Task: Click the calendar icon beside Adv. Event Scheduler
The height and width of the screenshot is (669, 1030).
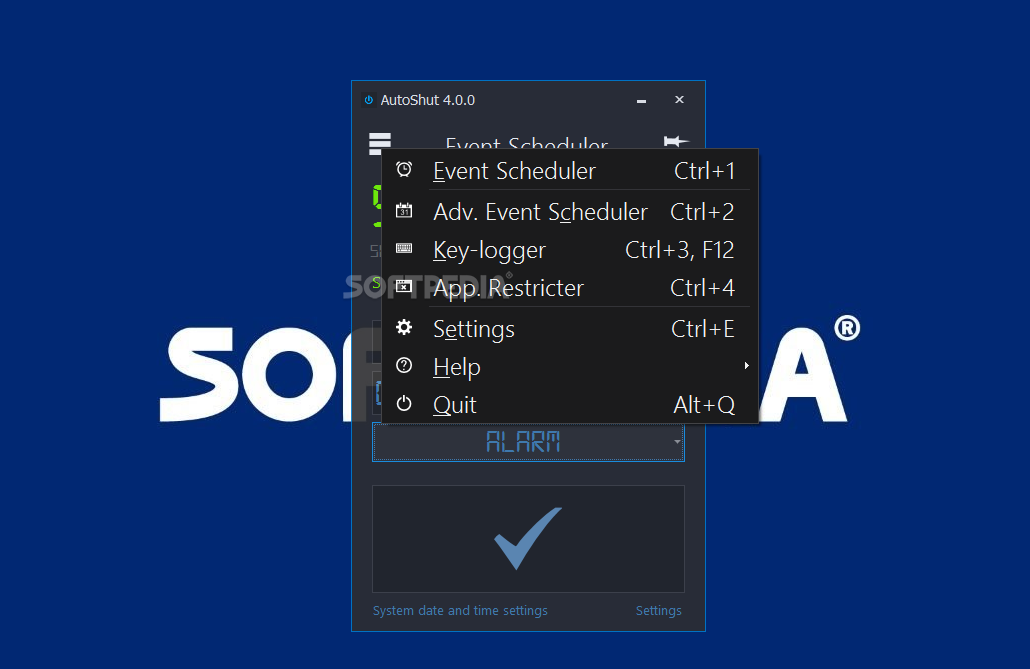Action: tap(404, 210)
